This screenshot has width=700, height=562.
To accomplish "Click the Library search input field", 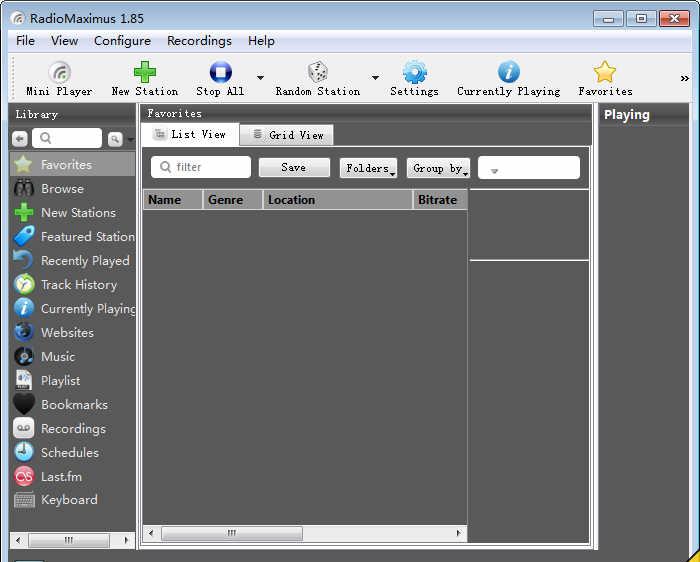I will 67,138.
